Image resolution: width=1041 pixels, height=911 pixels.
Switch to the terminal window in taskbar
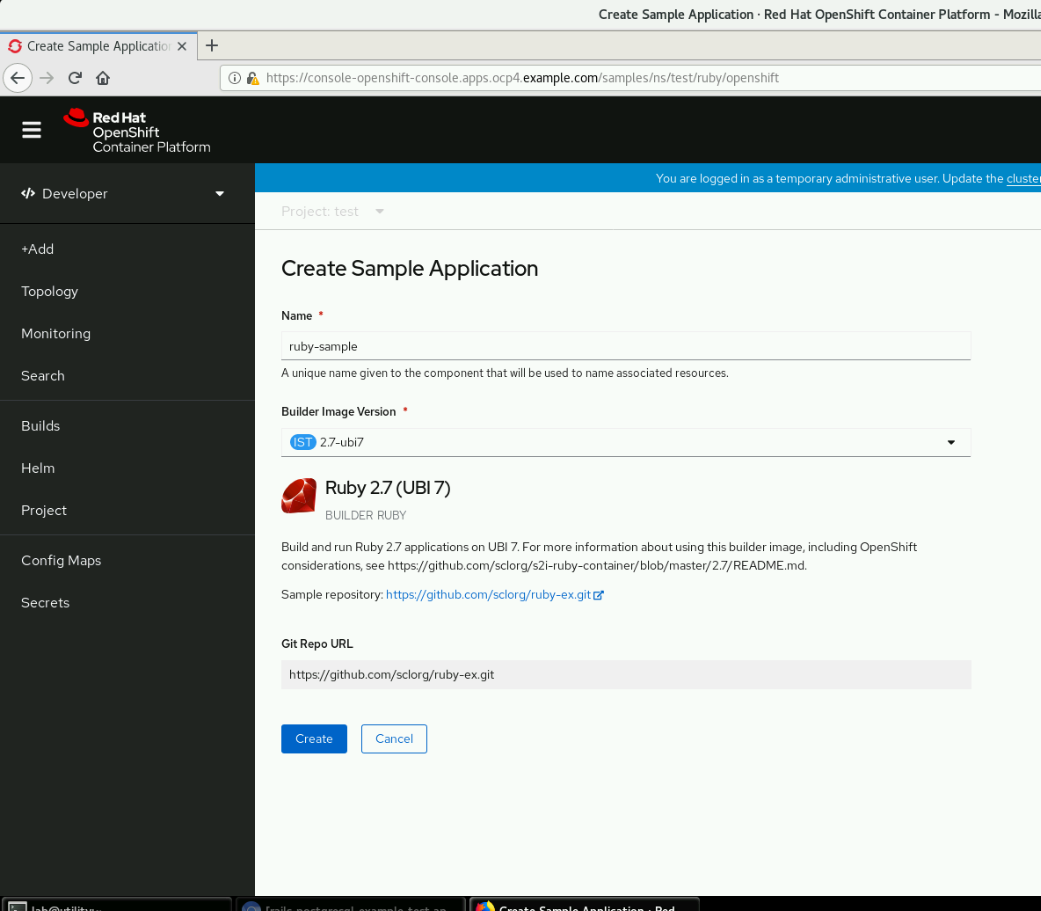(117, 906)
